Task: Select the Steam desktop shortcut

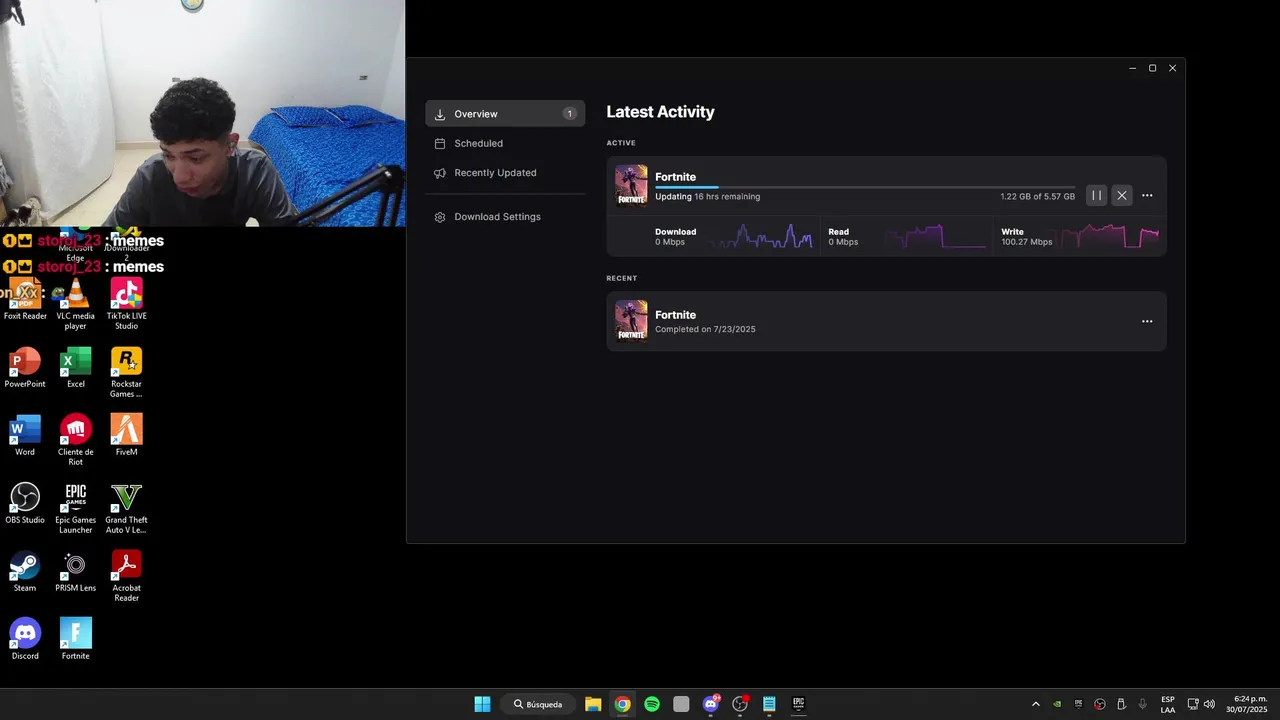Action: (25, 572)
